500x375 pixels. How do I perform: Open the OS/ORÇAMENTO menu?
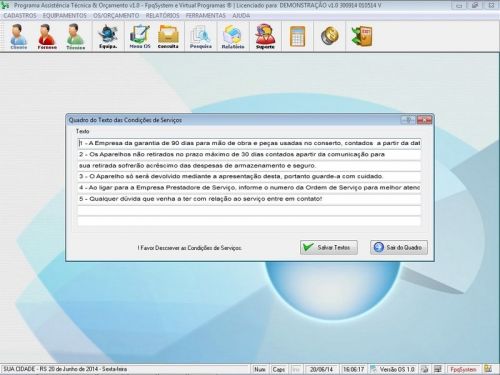point(116,16)
